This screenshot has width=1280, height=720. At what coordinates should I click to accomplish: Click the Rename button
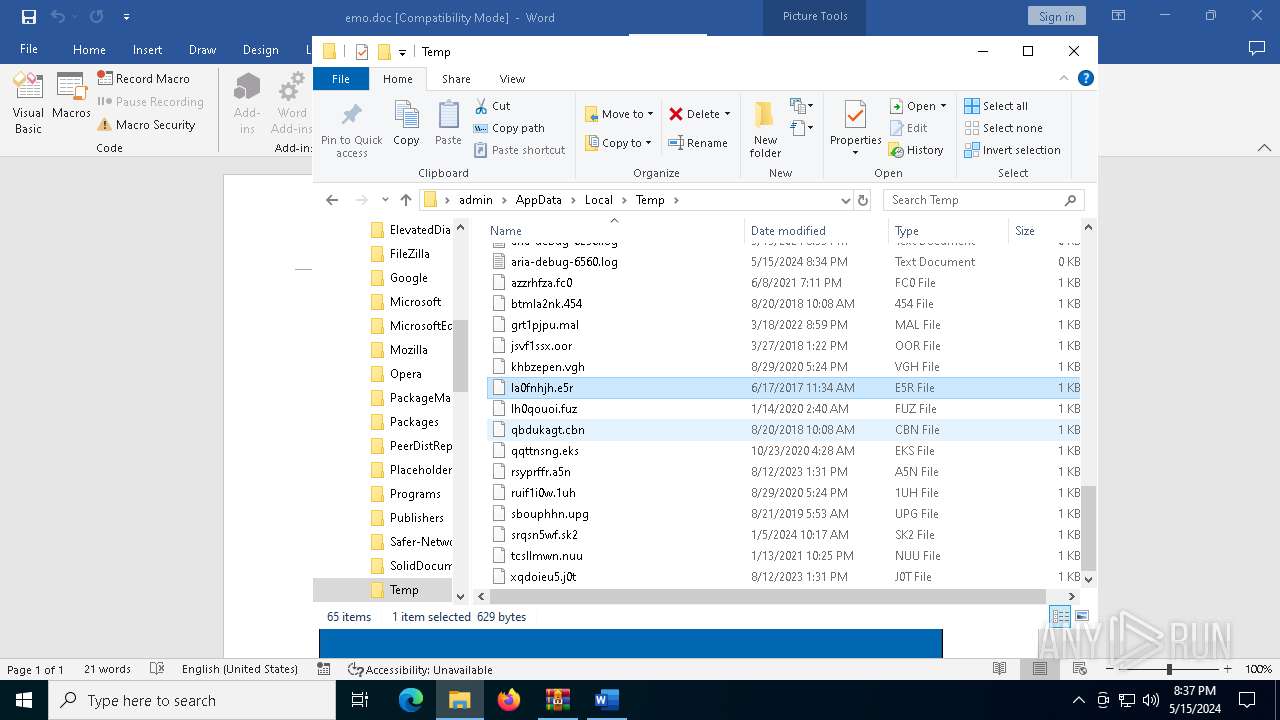tap(698, 143)
